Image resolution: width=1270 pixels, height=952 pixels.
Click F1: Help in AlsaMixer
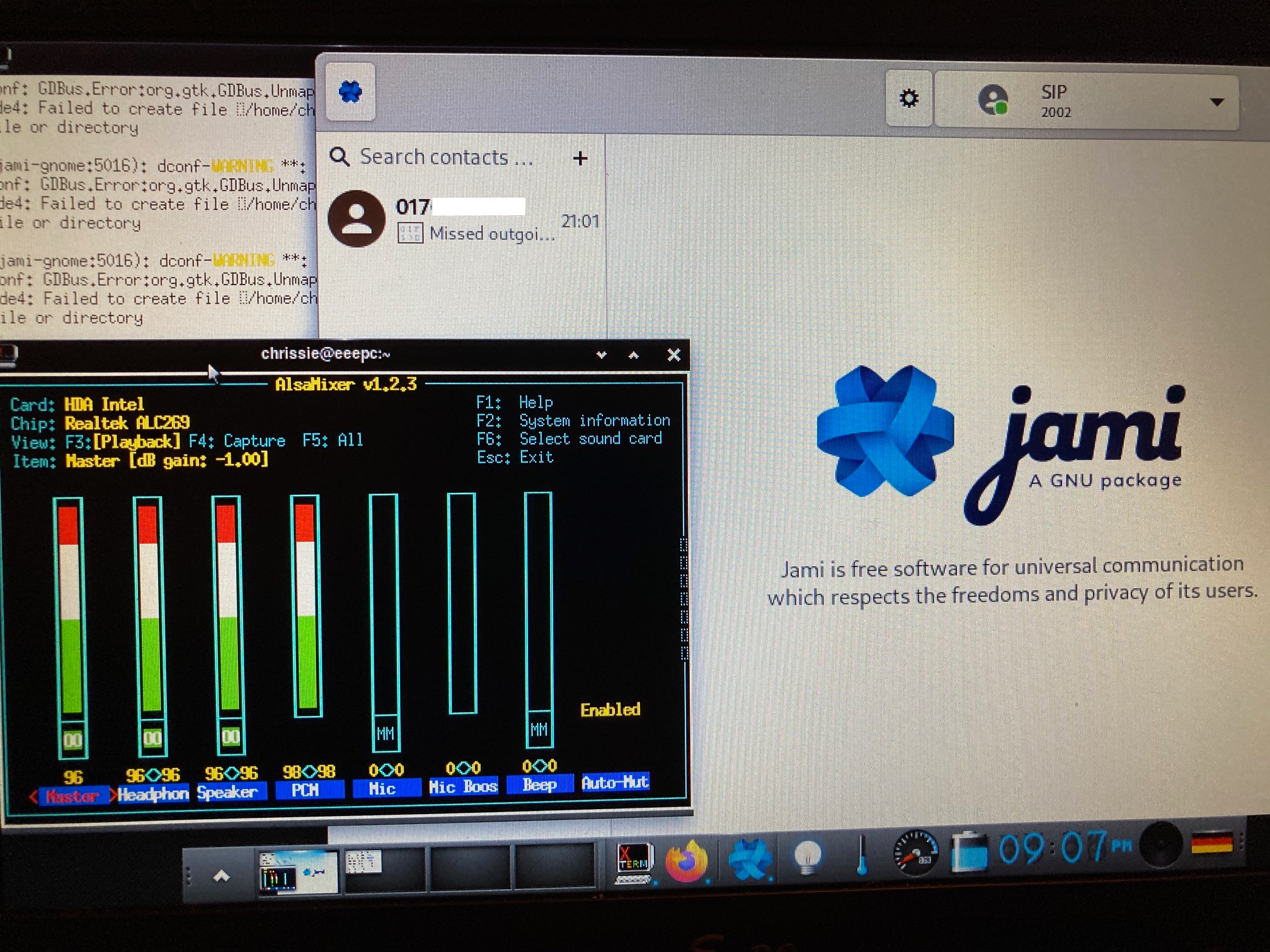515,402
